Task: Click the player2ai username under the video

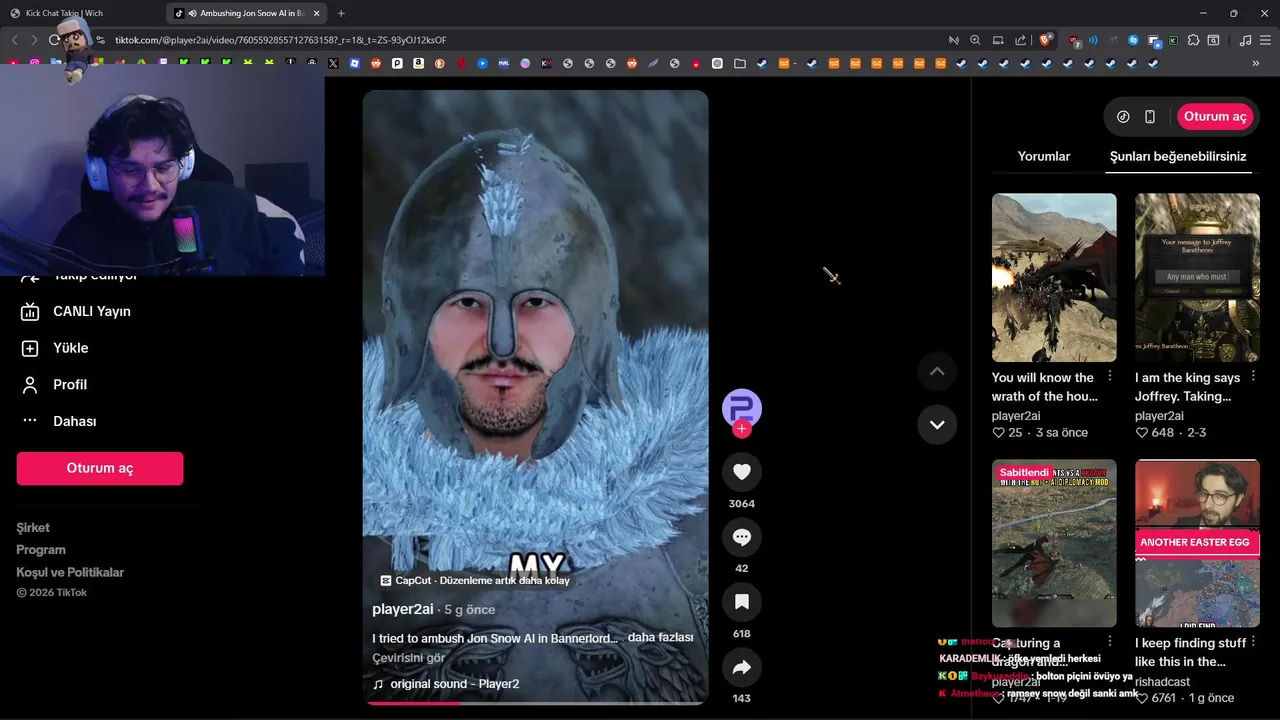Action: 403,609
